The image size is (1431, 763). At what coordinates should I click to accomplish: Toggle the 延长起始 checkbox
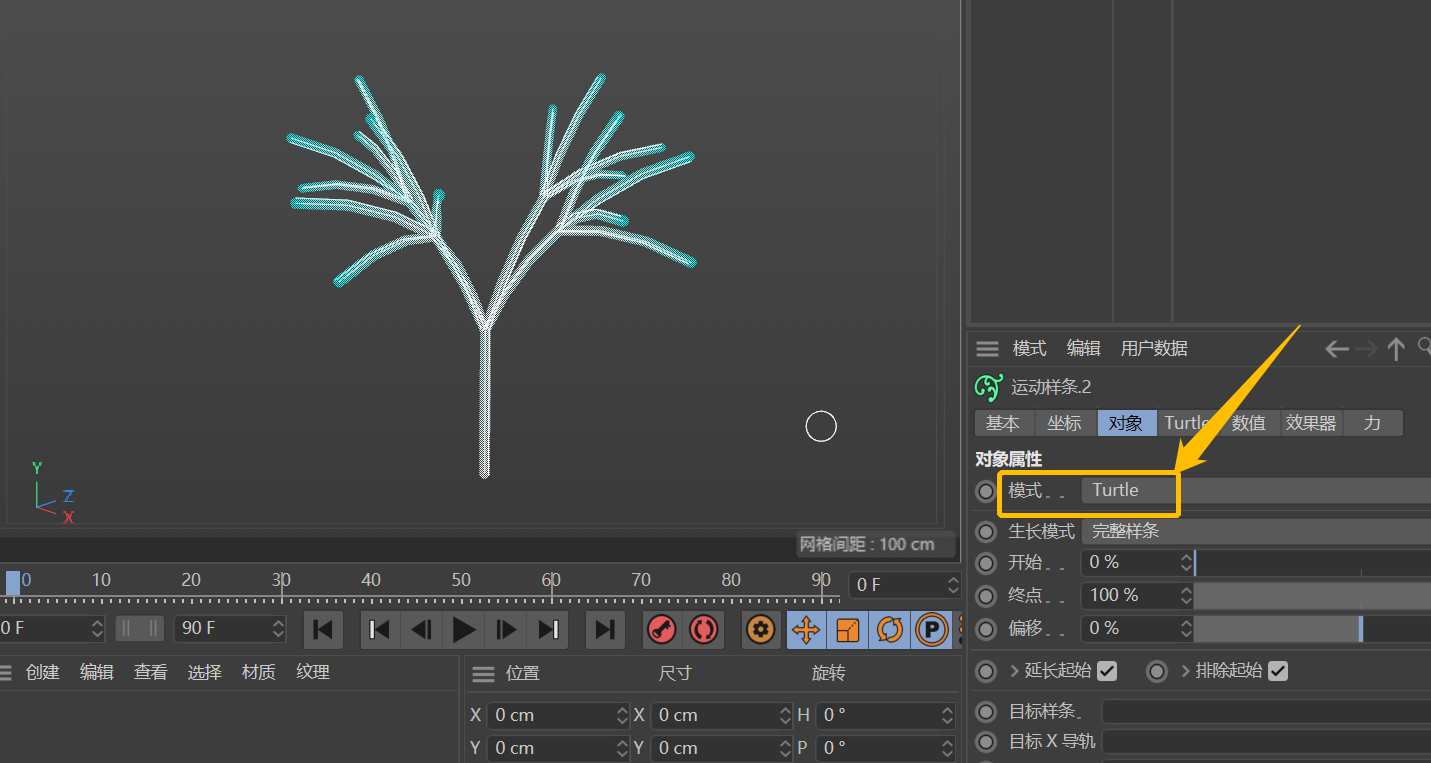[x=1107, y=671]
